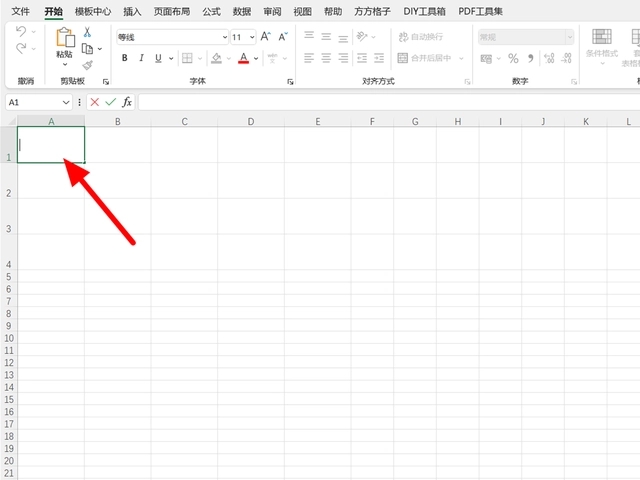Open 条件格式 conditional formatting
This screenshot has height=480, width=640.
tap(602, 47)
